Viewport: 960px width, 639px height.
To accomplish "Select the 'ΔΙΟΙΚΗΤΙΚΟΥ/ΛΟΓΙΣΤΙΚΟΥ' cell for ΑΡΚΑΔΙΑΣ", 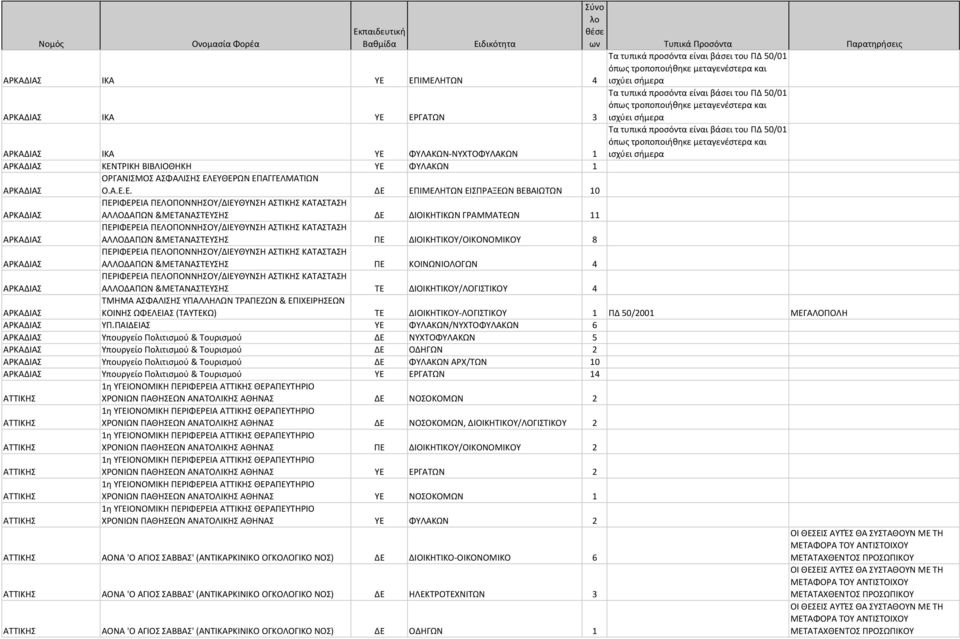I will click(x=495, y=283).
